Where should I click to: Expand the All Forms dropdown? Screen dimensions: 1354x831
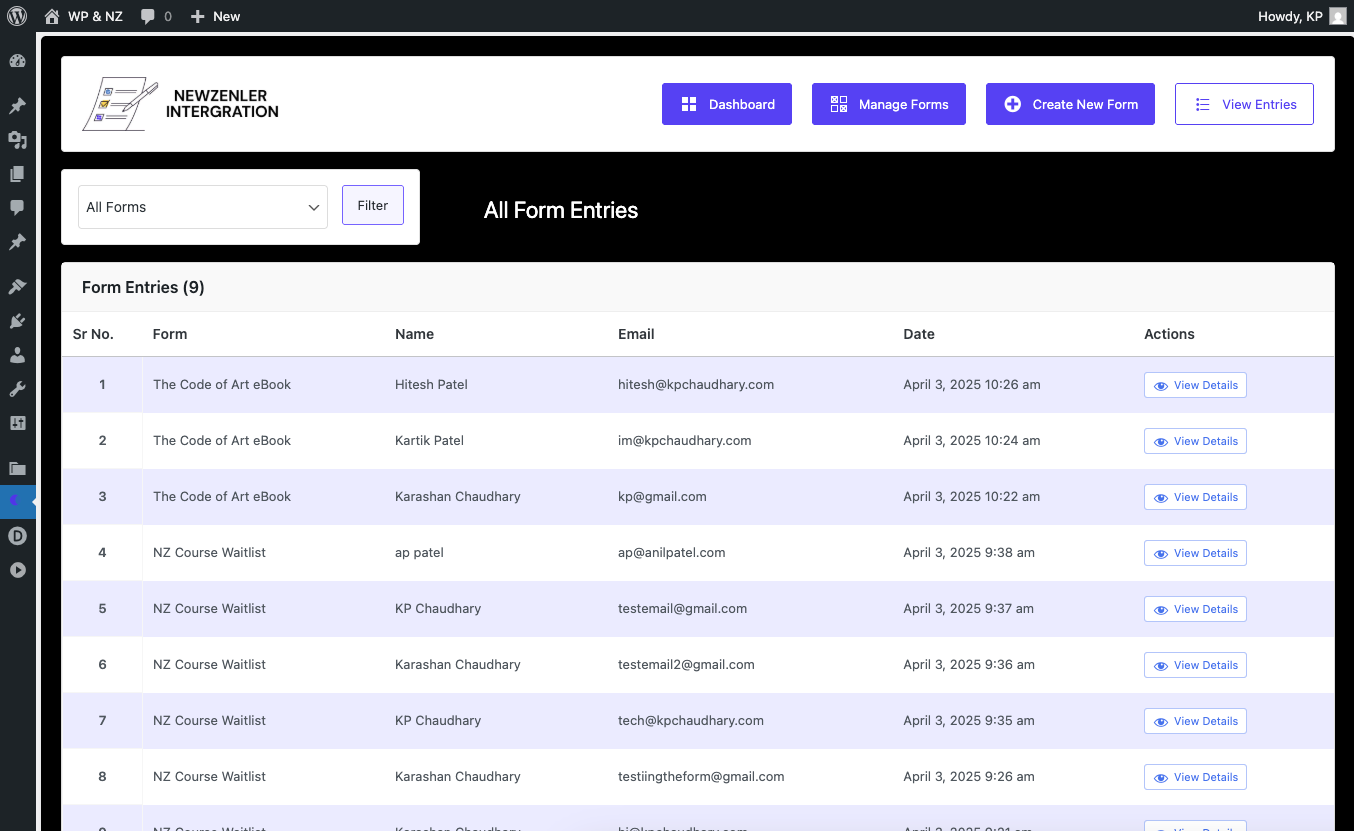pyautogui.click(x=203, y=207)
